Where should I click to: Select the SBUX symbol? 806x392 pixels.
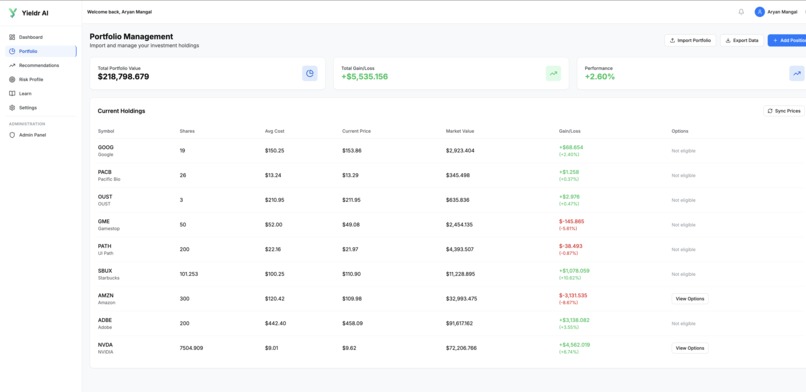tap(105, 271)
